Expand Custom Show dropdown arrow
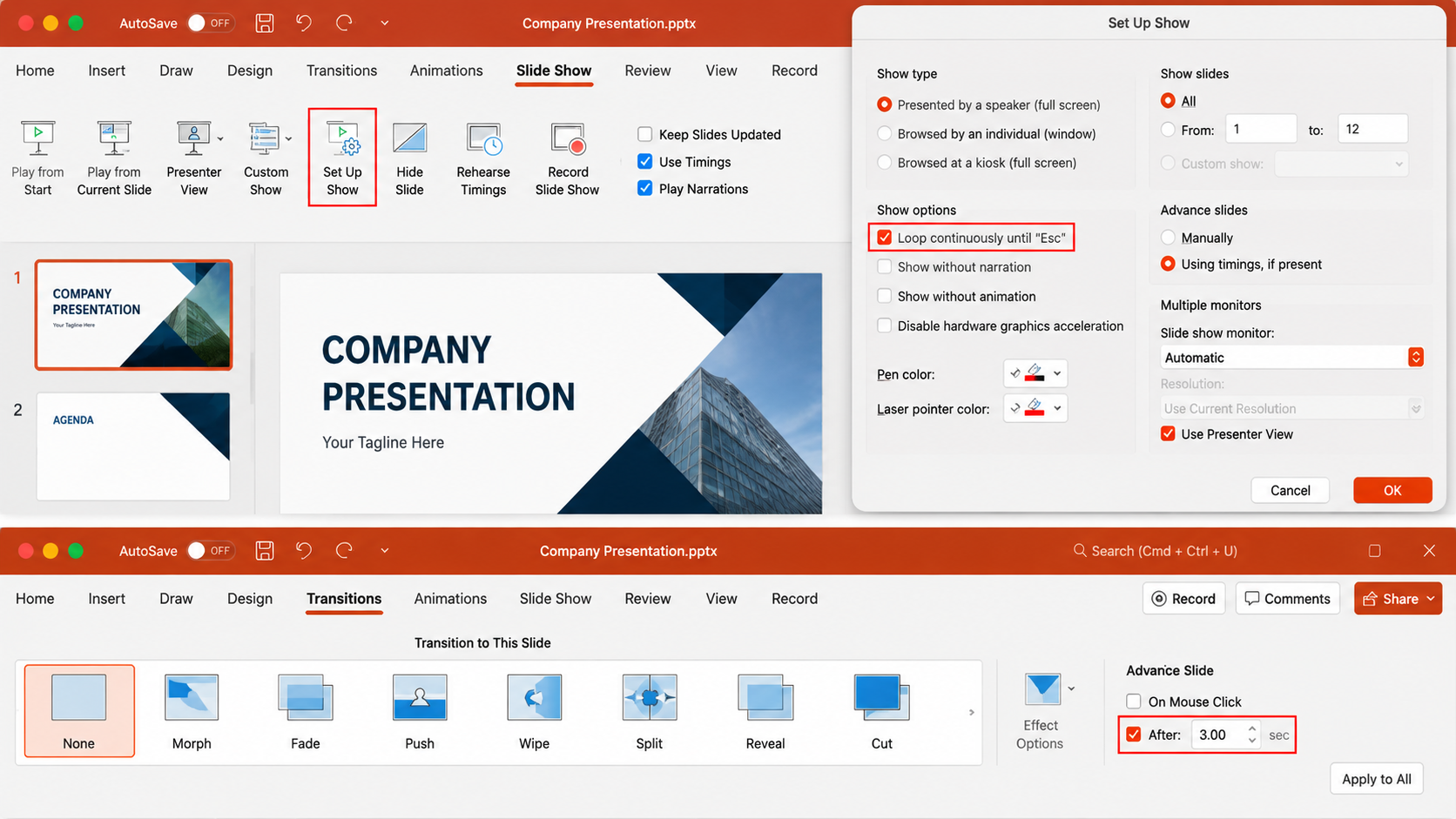 point(288,139)
